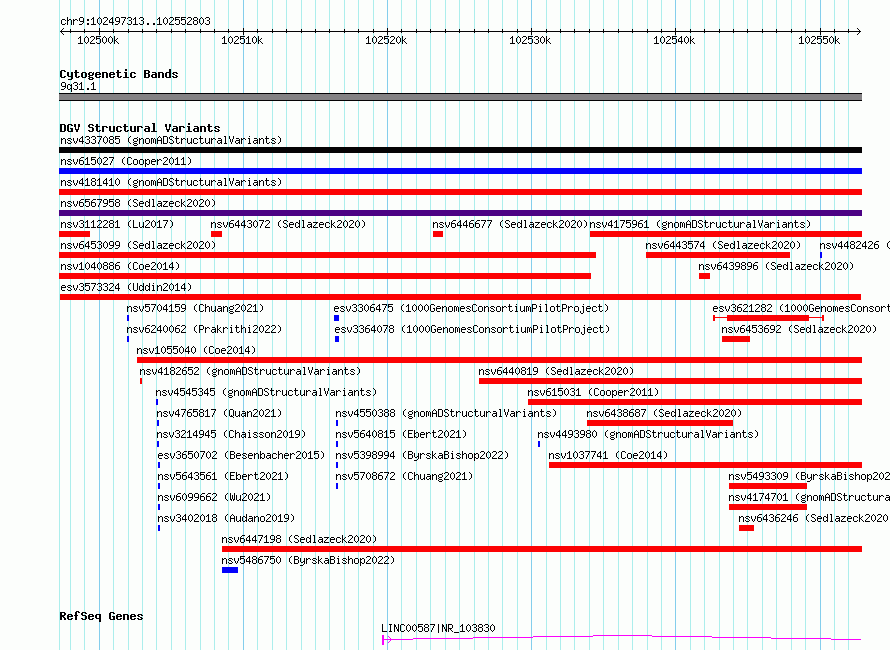The width and height of the screenshot is (890, 650).
Task: Open the nsv6436246 variant label
Action: tap(813, 518)
